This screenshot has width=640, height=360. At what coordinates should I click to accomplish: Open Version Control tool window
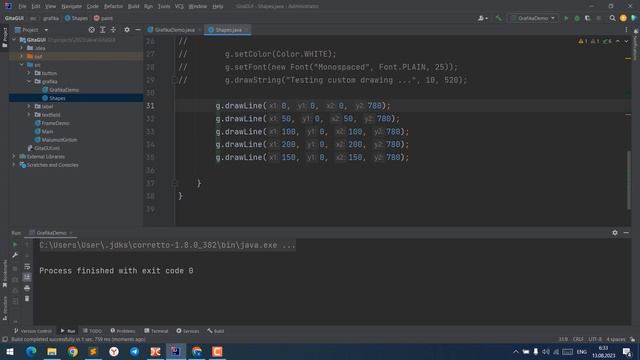33,331
